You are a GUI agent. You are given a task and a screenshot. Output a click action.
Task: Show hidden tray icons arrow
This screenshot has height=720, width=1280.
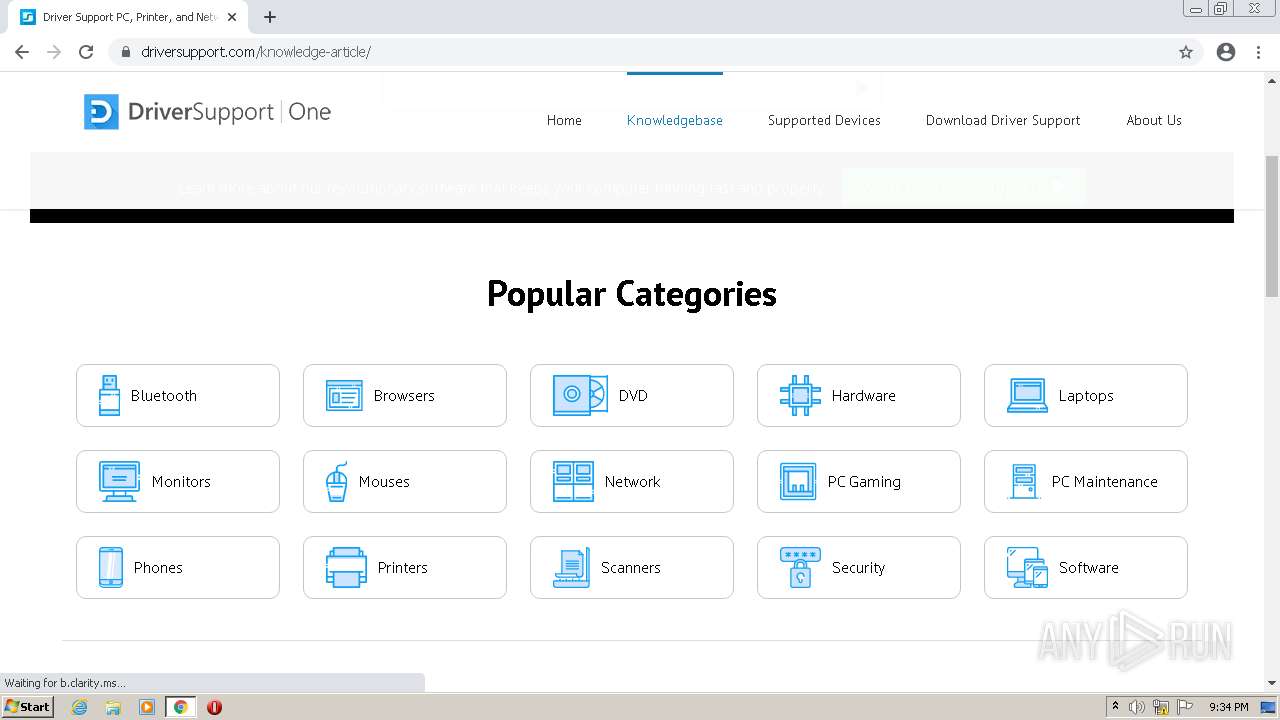(1115, 707)
